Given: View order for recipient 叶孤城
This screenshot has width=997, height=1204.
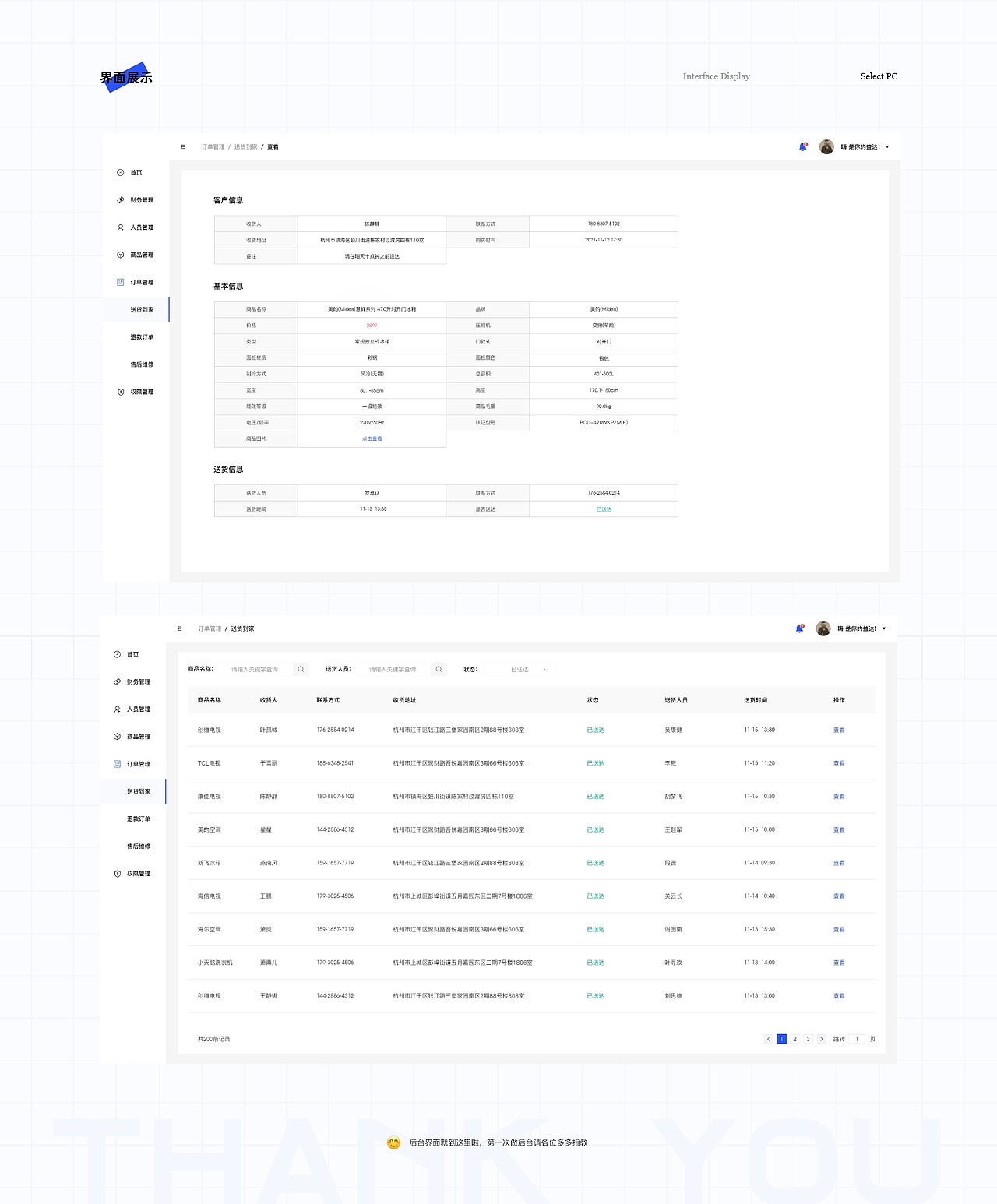Looking at the screenshot, I should [x=839, y=730].
